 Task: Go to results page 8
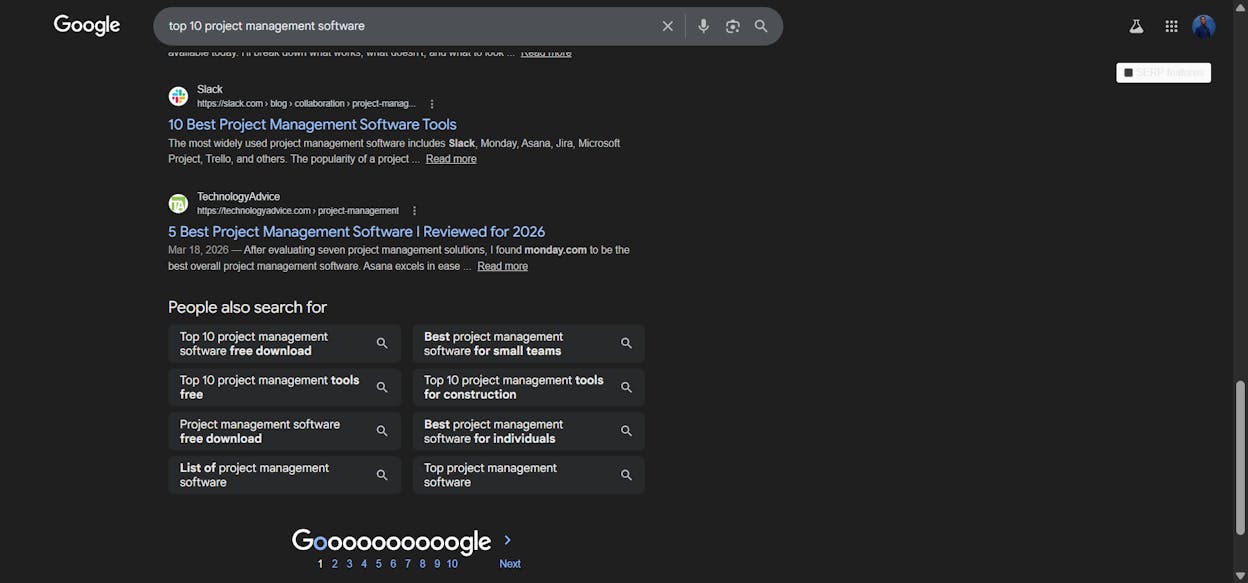(422, 564)
